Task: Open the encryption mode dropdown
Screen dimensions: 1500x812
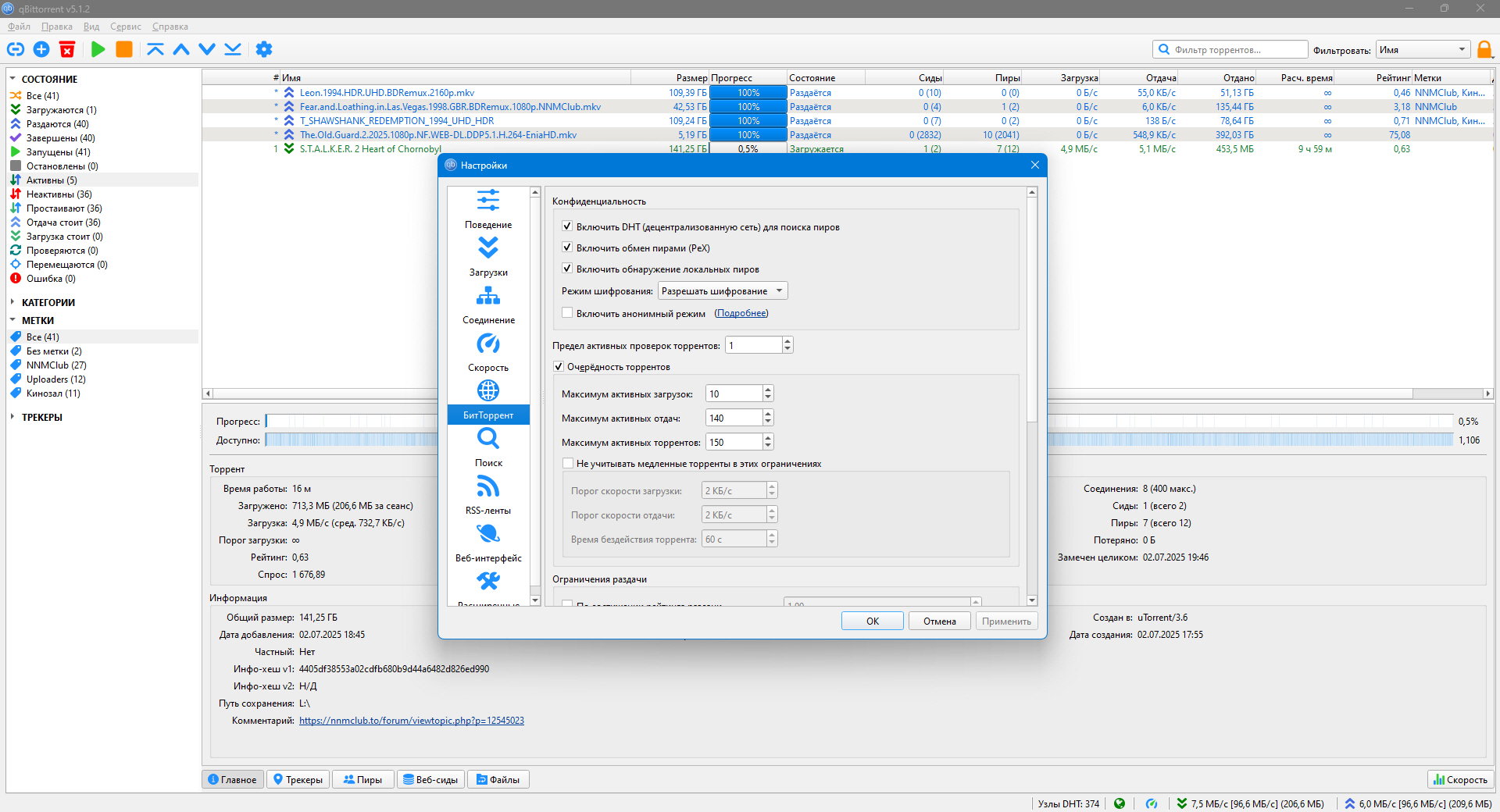Action: [723, 291]
